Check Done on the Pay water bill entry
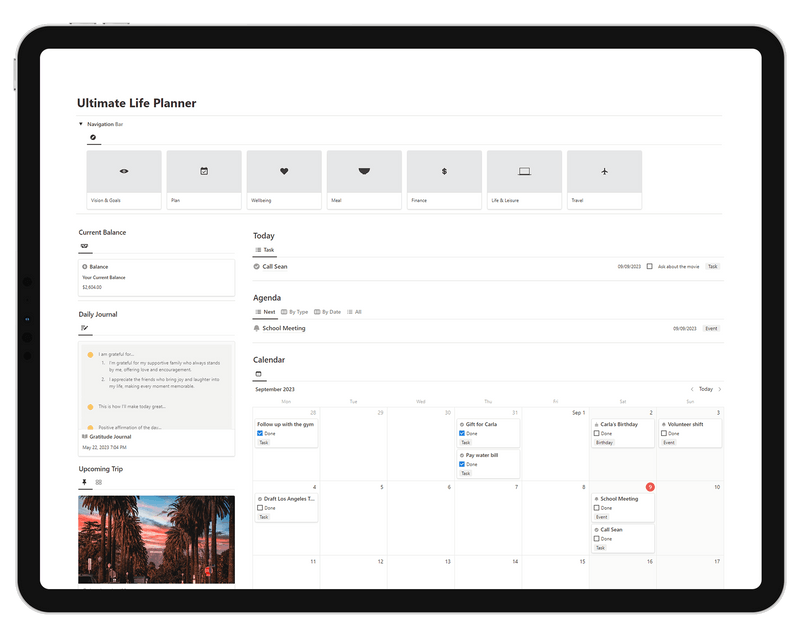Viewport: 800px width, 637px height. [x=461, y=465]
